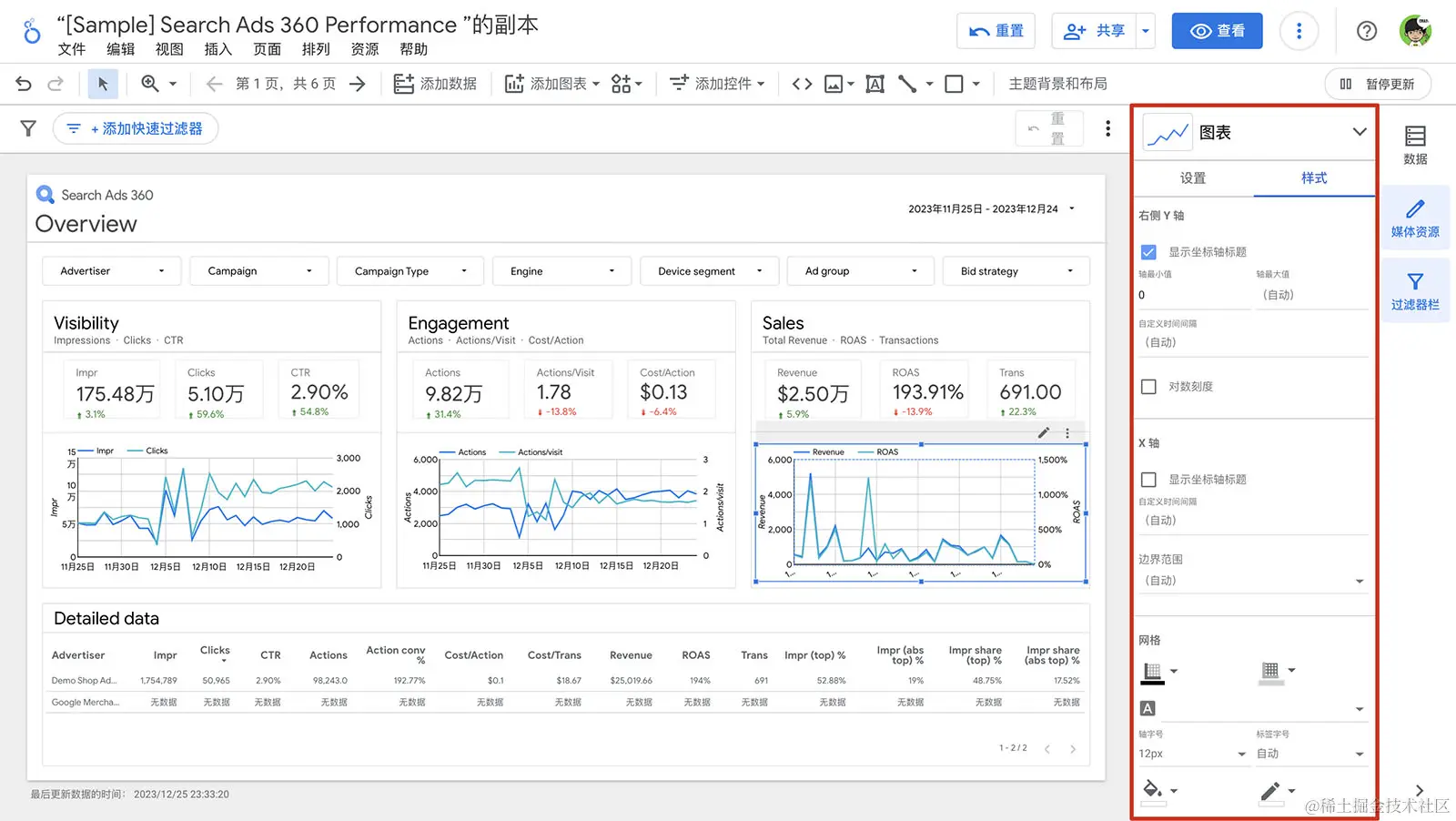Open the Campaign filter dropdown
1456x821 pixels.
point(259,271)
